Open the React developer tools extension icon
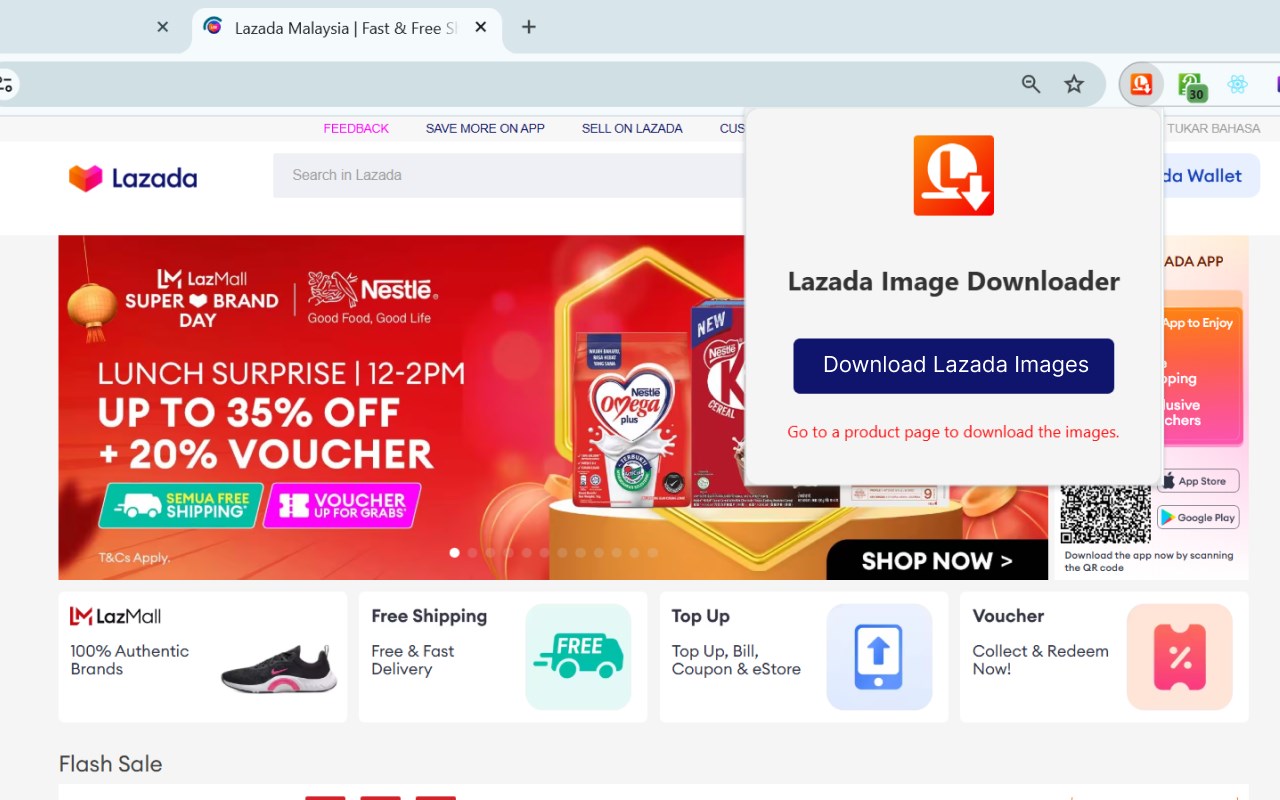The height and width of the screenshot is (800, 1280). (x=1237, y=84)
